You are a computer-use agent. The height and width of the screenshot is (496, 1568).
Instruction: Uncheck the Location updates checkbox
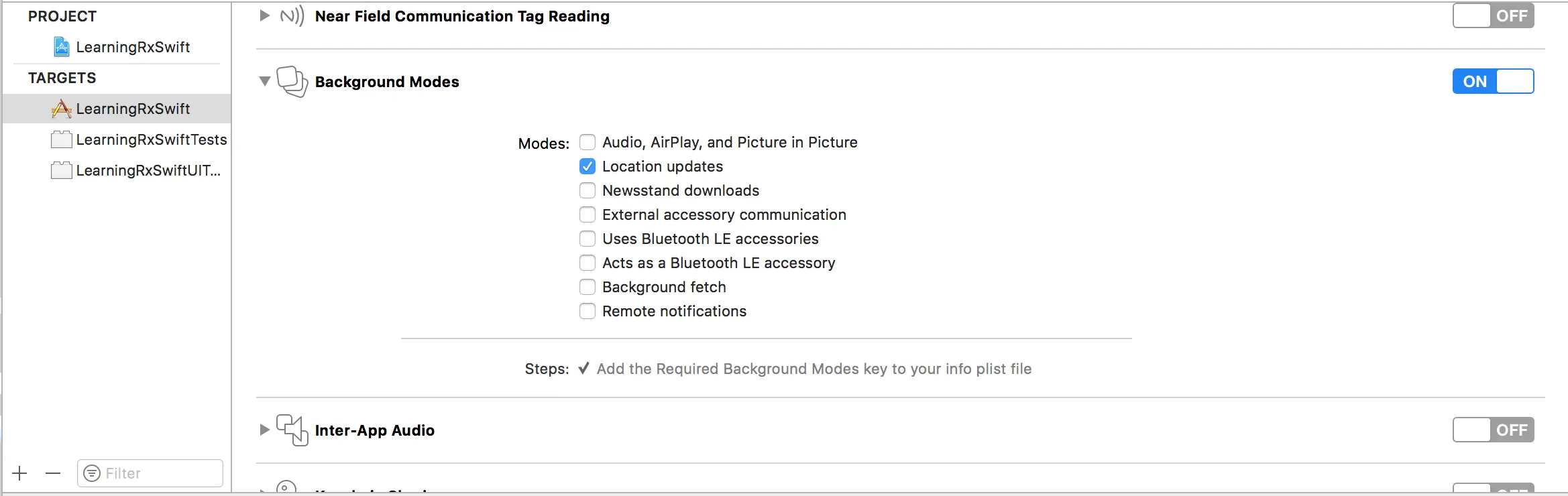pyautogui.click(x=587, y=166)
